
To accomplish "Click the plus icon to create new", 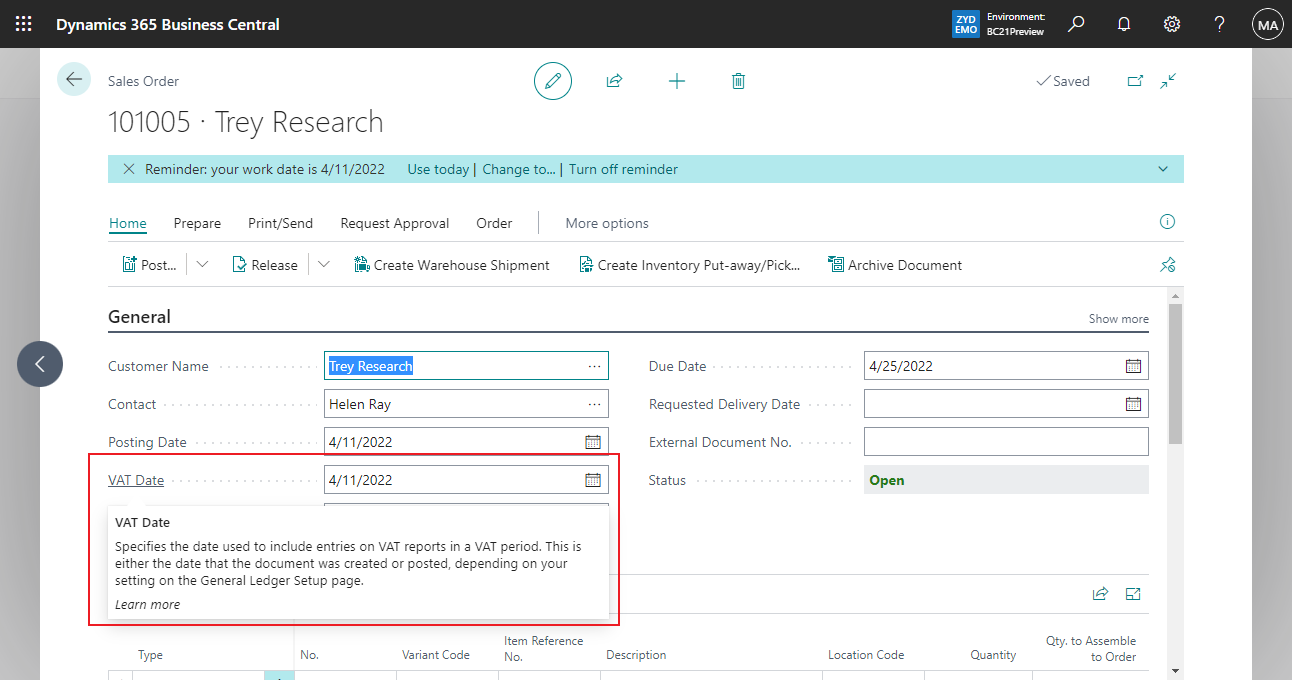I will 677,81.
